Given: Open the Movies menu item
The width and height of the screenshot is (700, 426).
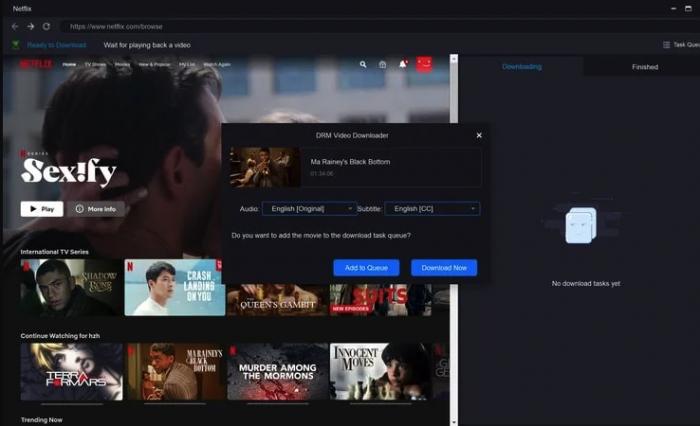Looking at the screenshot, I should point(122,65).
